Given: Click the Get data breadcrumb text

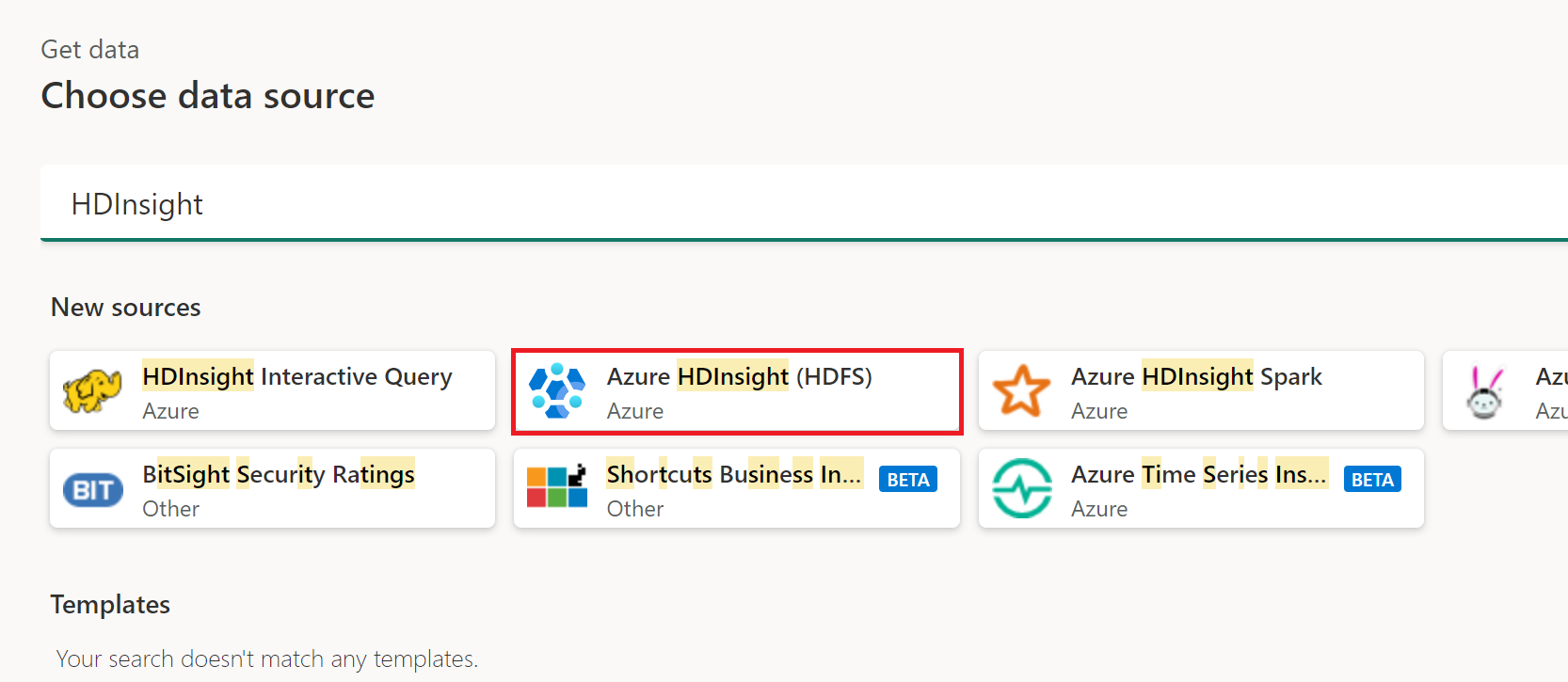Looking at the screenshot, I should coord(90,50).
